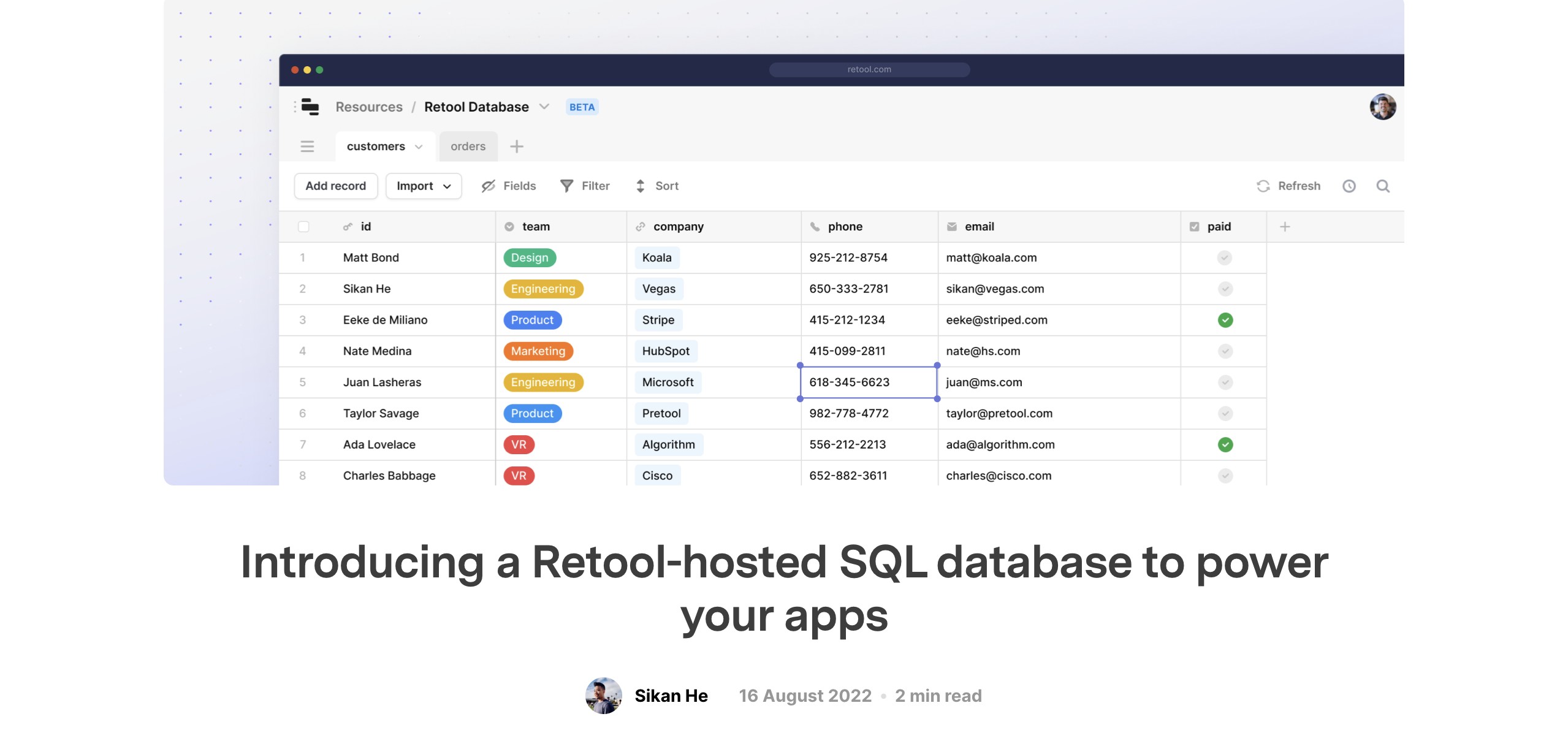Click Ada Lovelace's VR team tag

click(x=519, y=445)
